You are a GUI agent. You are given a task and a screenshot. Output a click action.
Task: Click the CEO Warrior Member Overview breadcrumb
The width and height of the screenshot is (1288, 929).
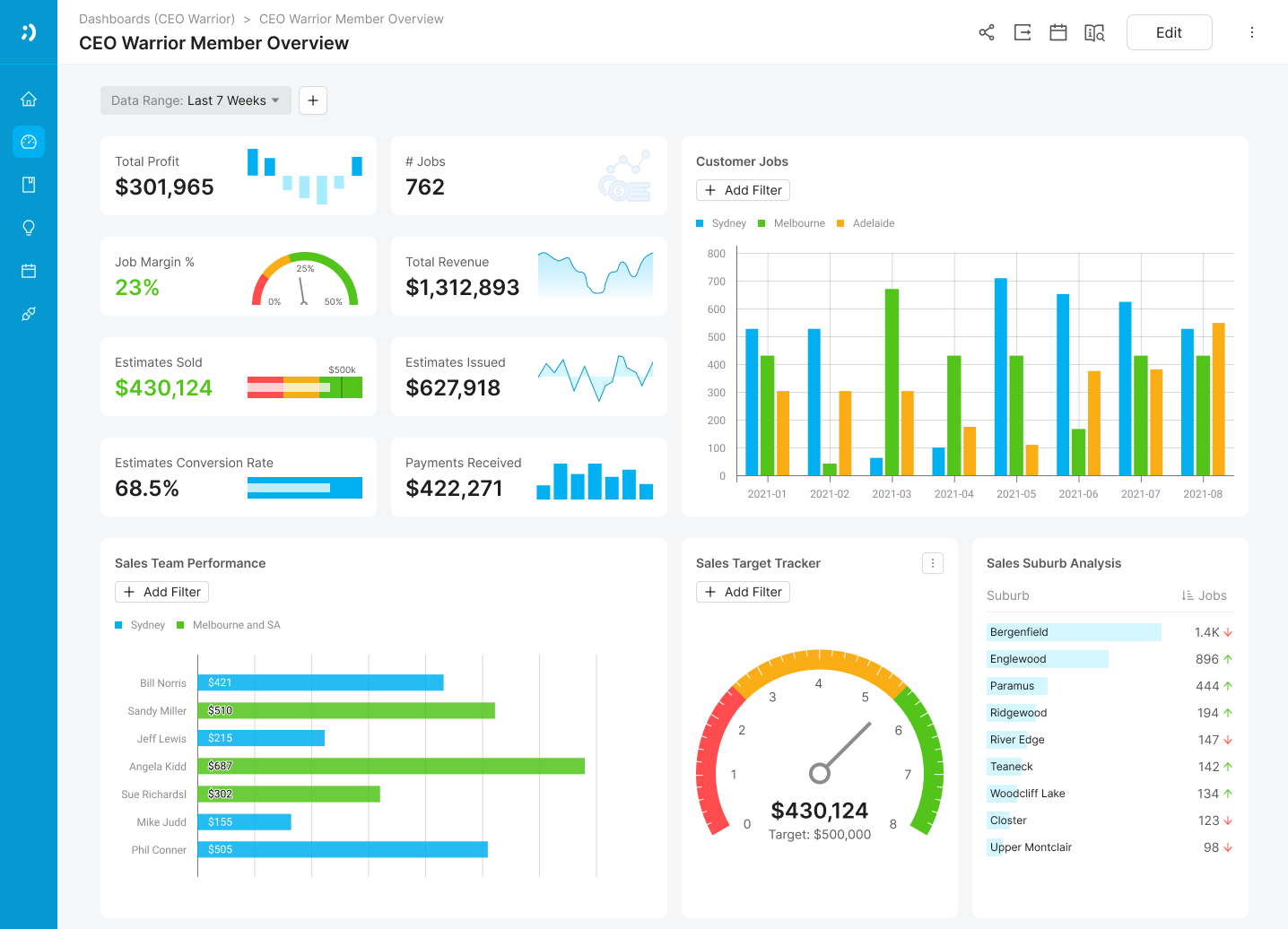click(x=351, y=19)
